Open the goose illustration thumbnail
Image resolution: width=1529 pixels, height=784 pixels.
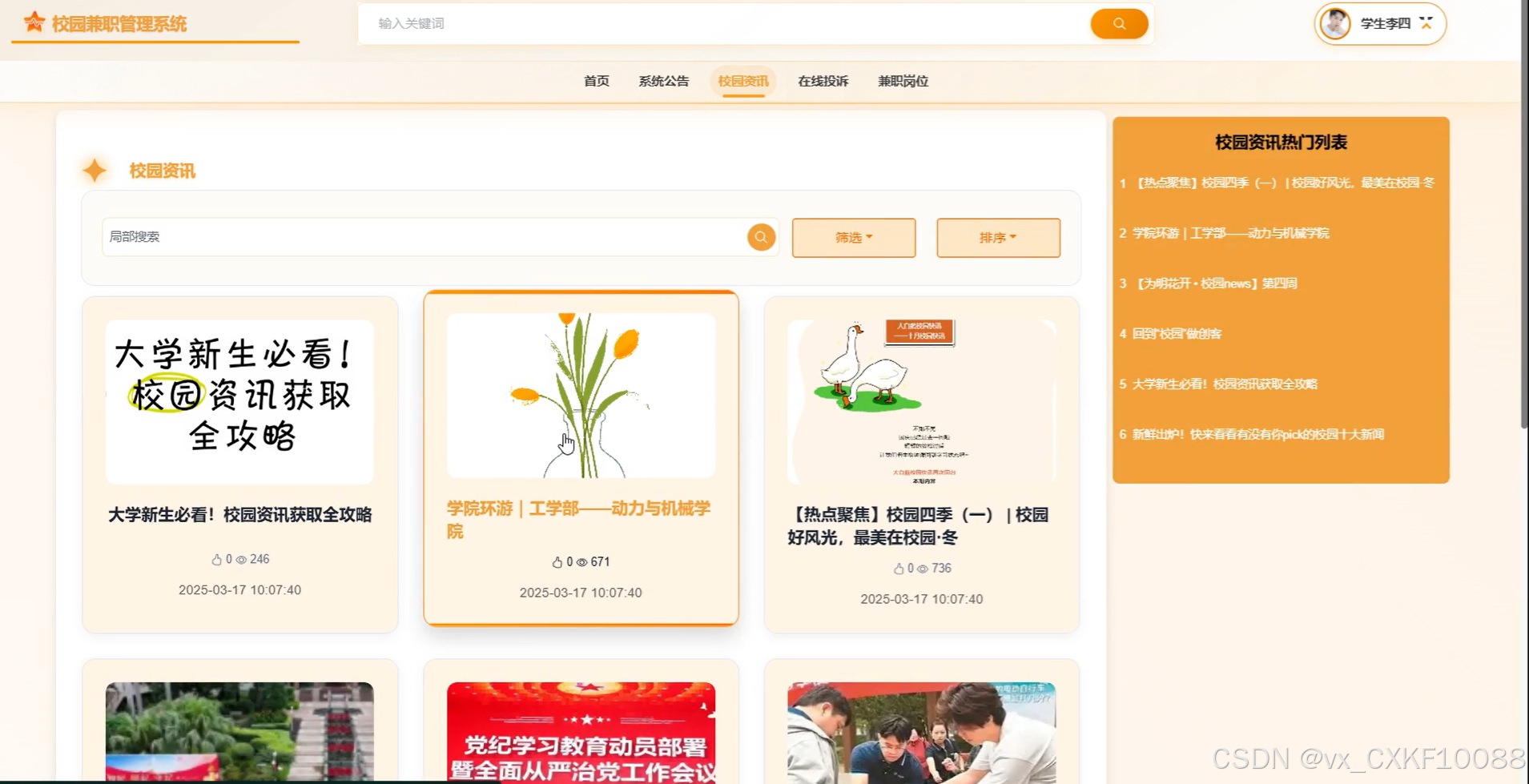(x=922, y=402)
